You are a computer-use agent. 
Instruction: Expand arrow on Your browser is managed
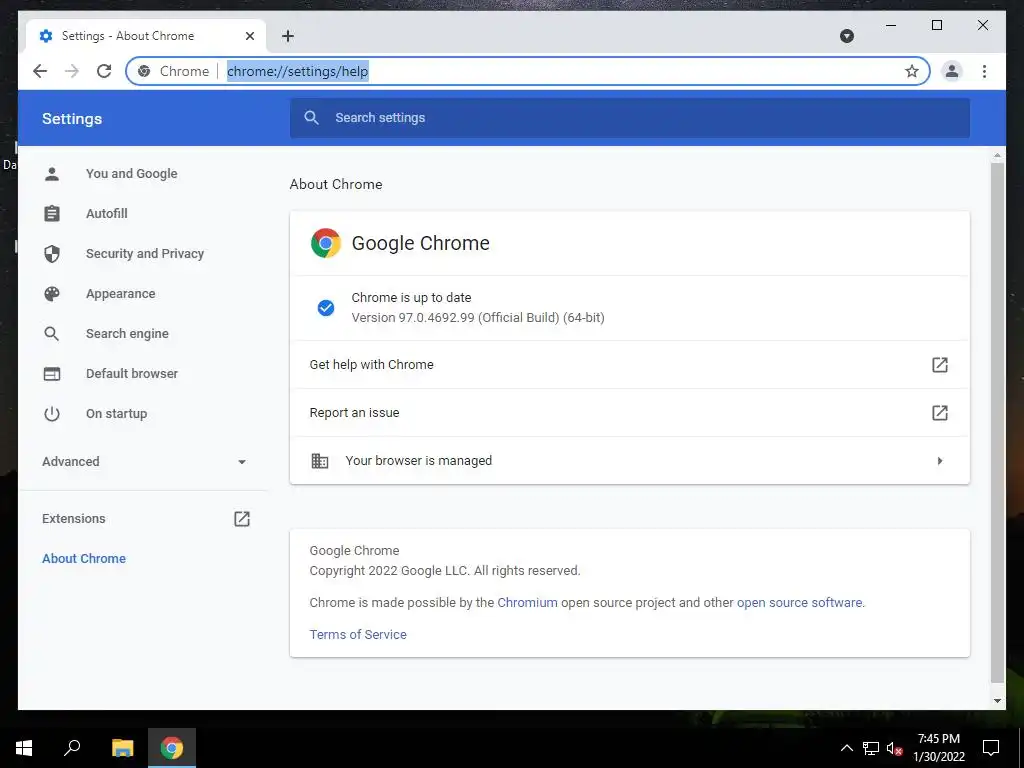tap(940, 461)
